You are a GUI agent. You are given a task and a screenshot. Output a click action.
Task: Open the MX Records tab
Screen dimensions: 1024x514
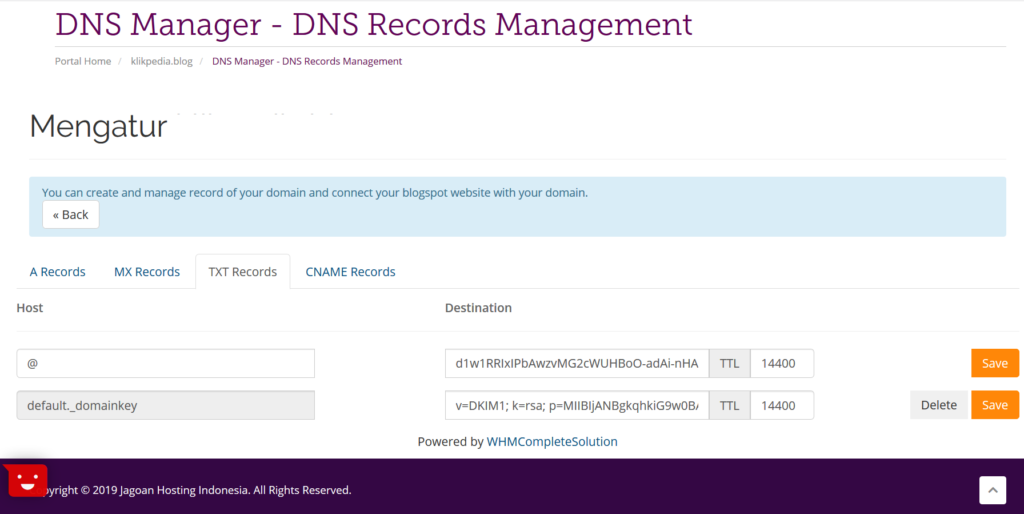click(147, 272)
